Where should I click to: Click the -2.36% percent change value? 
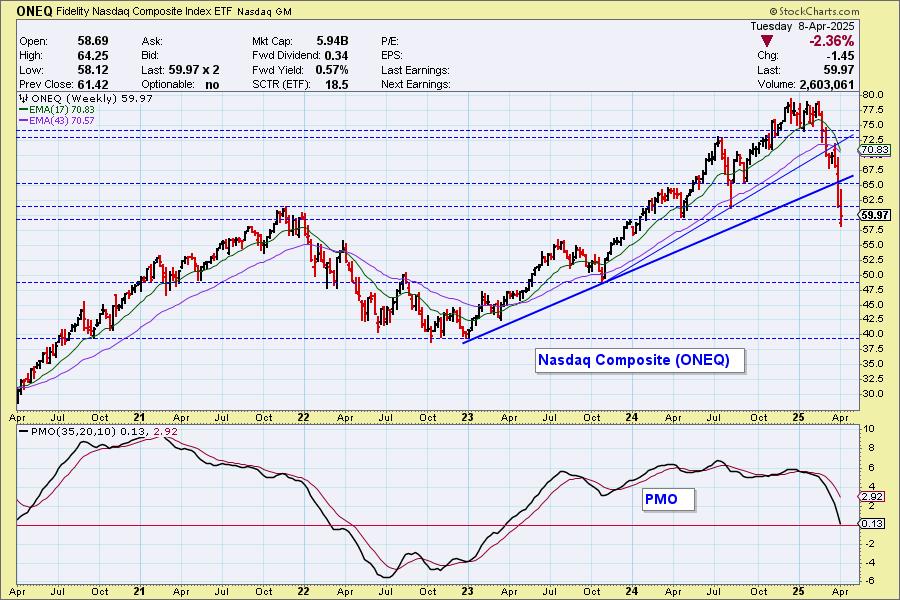point(832,41)
